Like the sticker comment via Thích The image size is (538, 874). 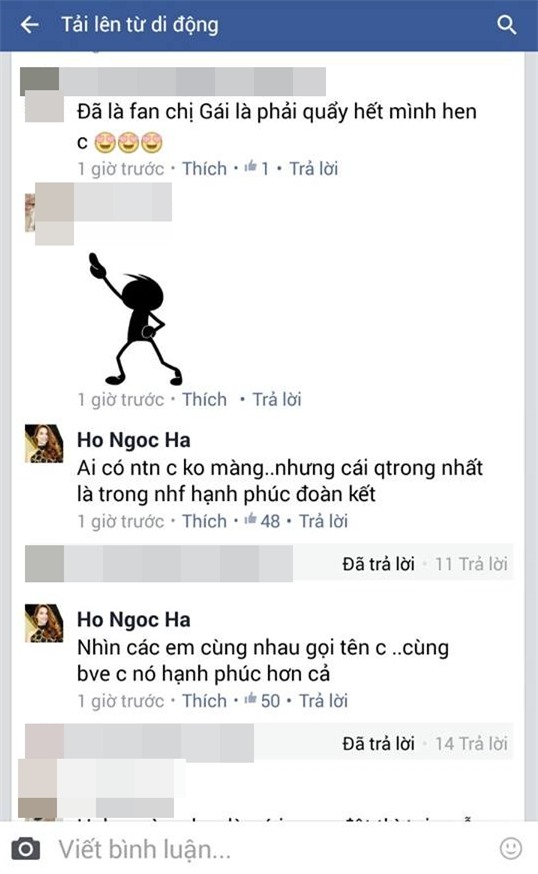205,399
